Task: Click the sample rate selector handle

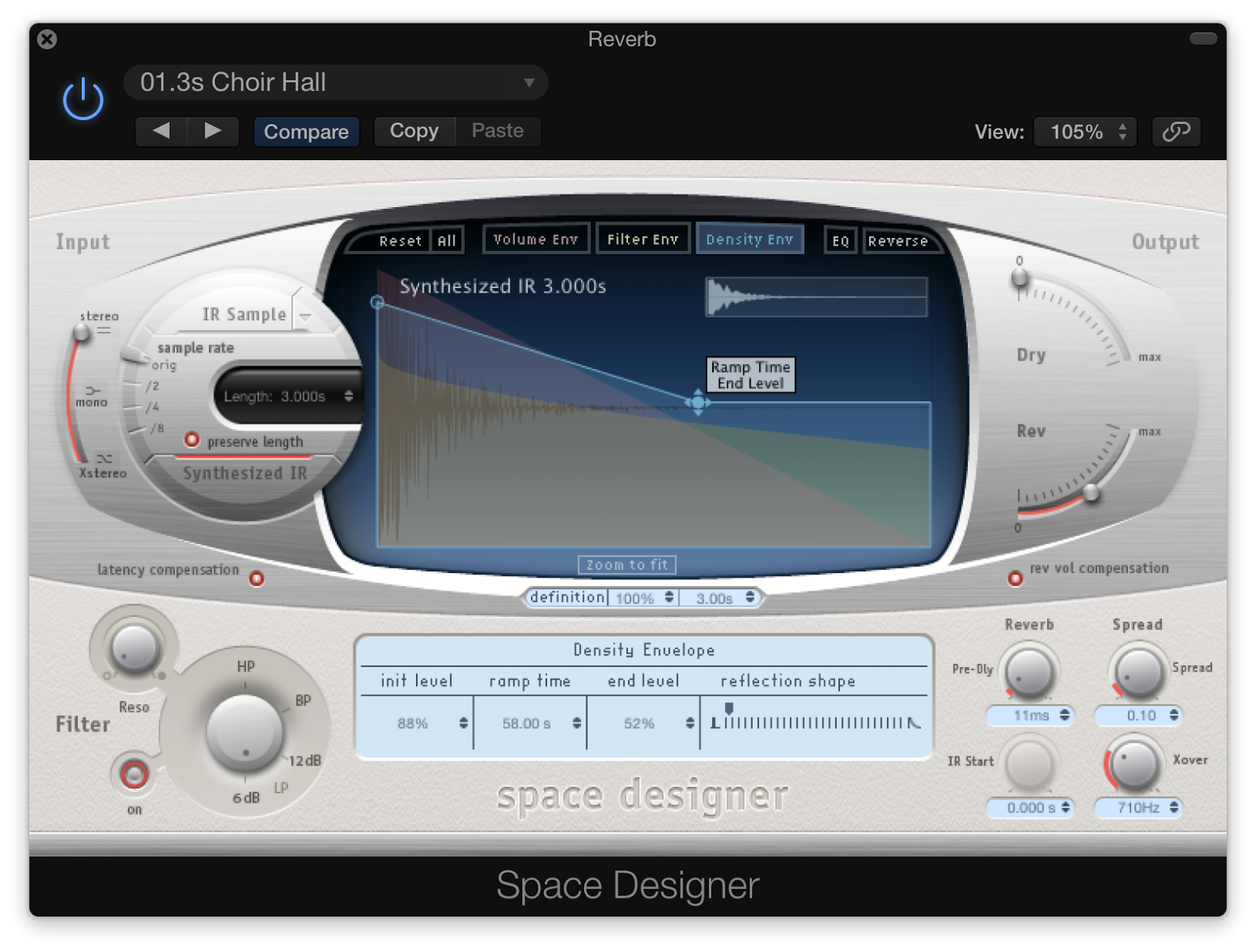Action: (136, 357)
